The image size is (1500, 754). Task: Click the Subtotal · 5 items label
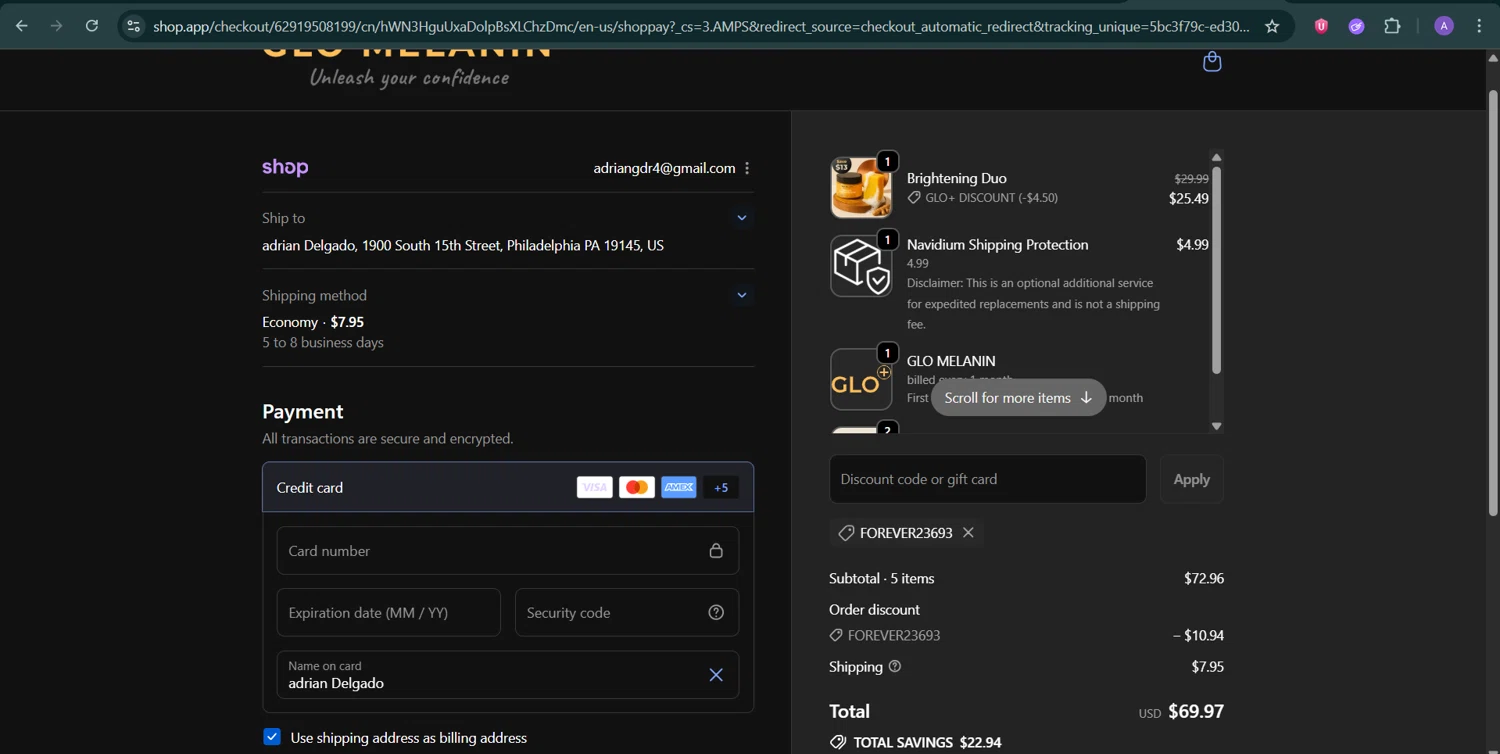(x=882, y=578)
